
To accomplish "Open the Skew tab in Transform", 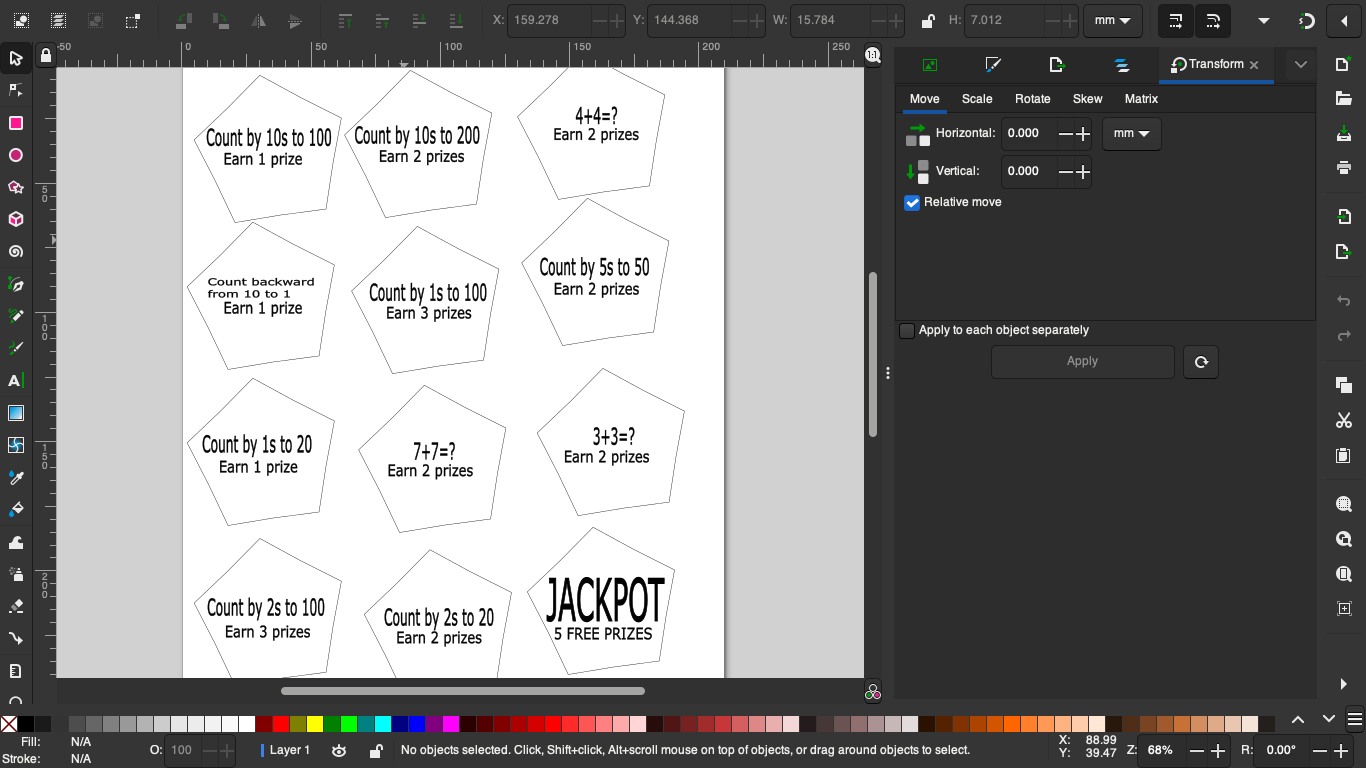I will 1087,99.
